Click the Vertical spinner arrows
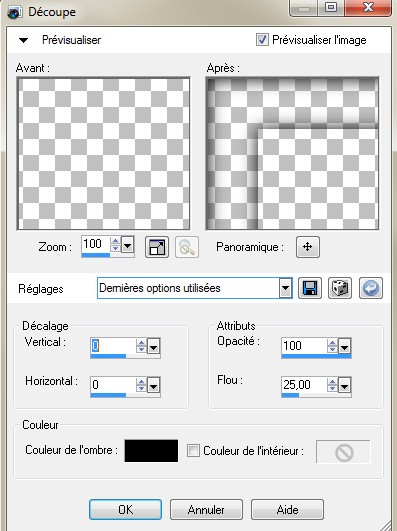 pyautogui.click(x=141, y=346)
